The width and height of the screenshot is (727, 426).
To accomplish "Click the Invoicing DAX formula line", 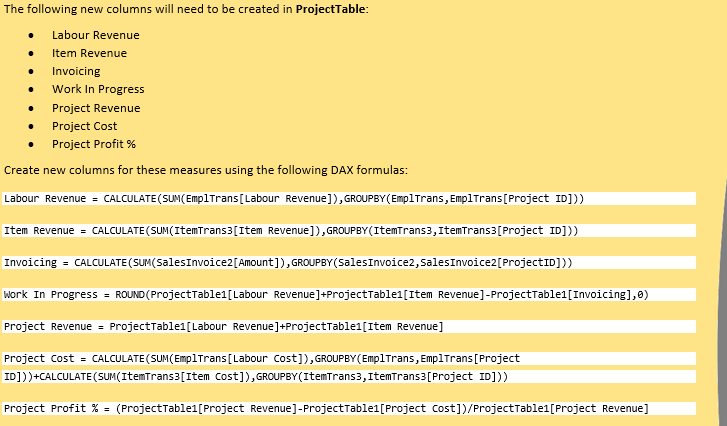I will pyautogui.click(x=288, y=262).
